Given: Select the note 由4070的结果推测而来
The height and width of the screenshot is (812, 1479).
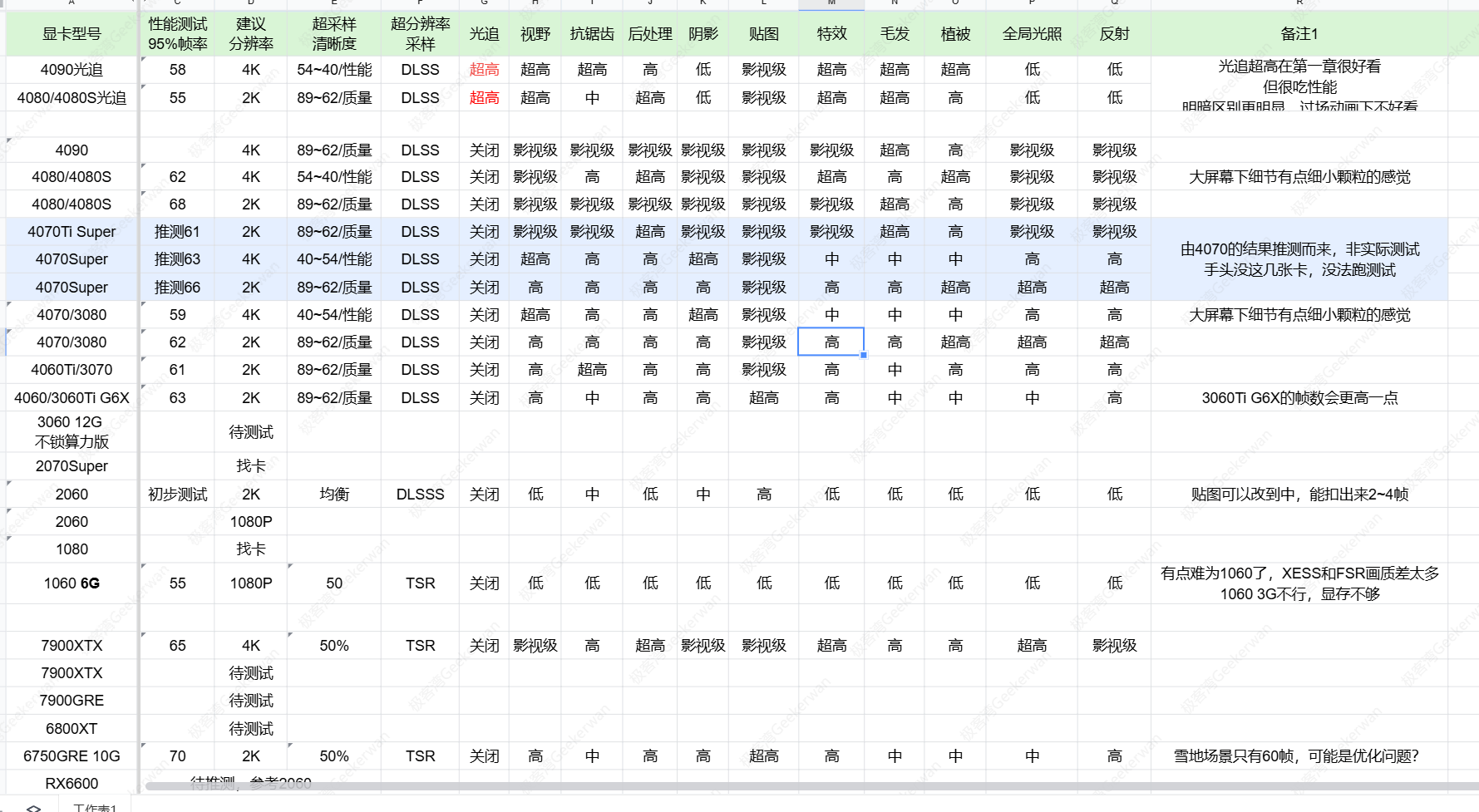Looking at the screenshot, I should 1299,259.
